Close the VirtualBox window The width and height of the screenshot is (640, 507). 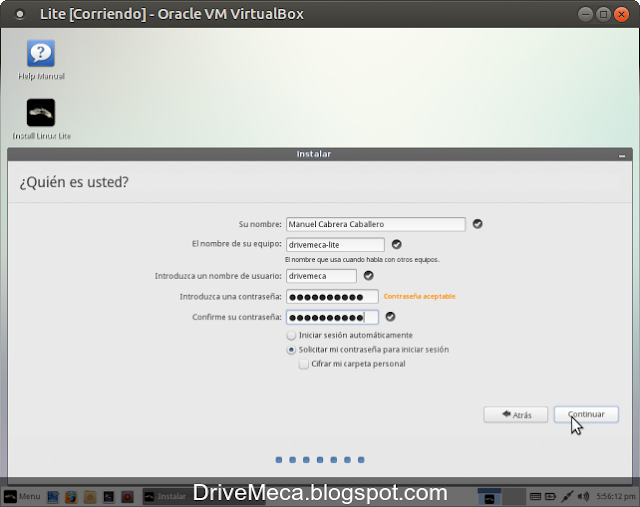[621, 14]
